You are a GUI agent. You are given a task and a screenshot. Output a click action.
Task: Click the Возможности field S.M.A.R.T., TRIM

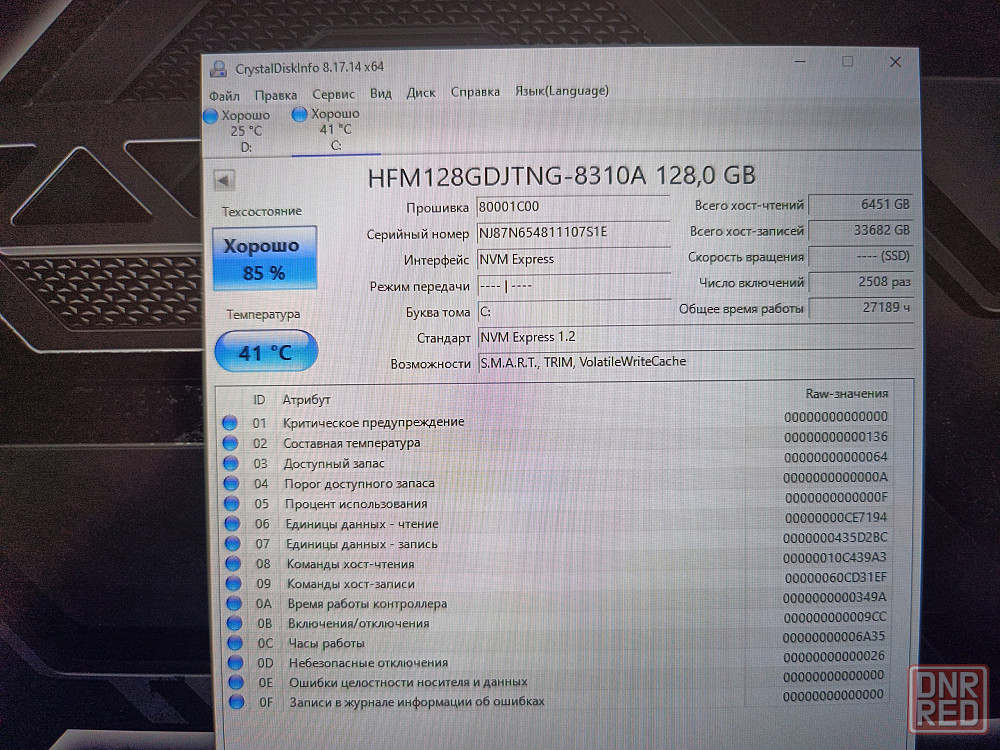coord(695,362)
